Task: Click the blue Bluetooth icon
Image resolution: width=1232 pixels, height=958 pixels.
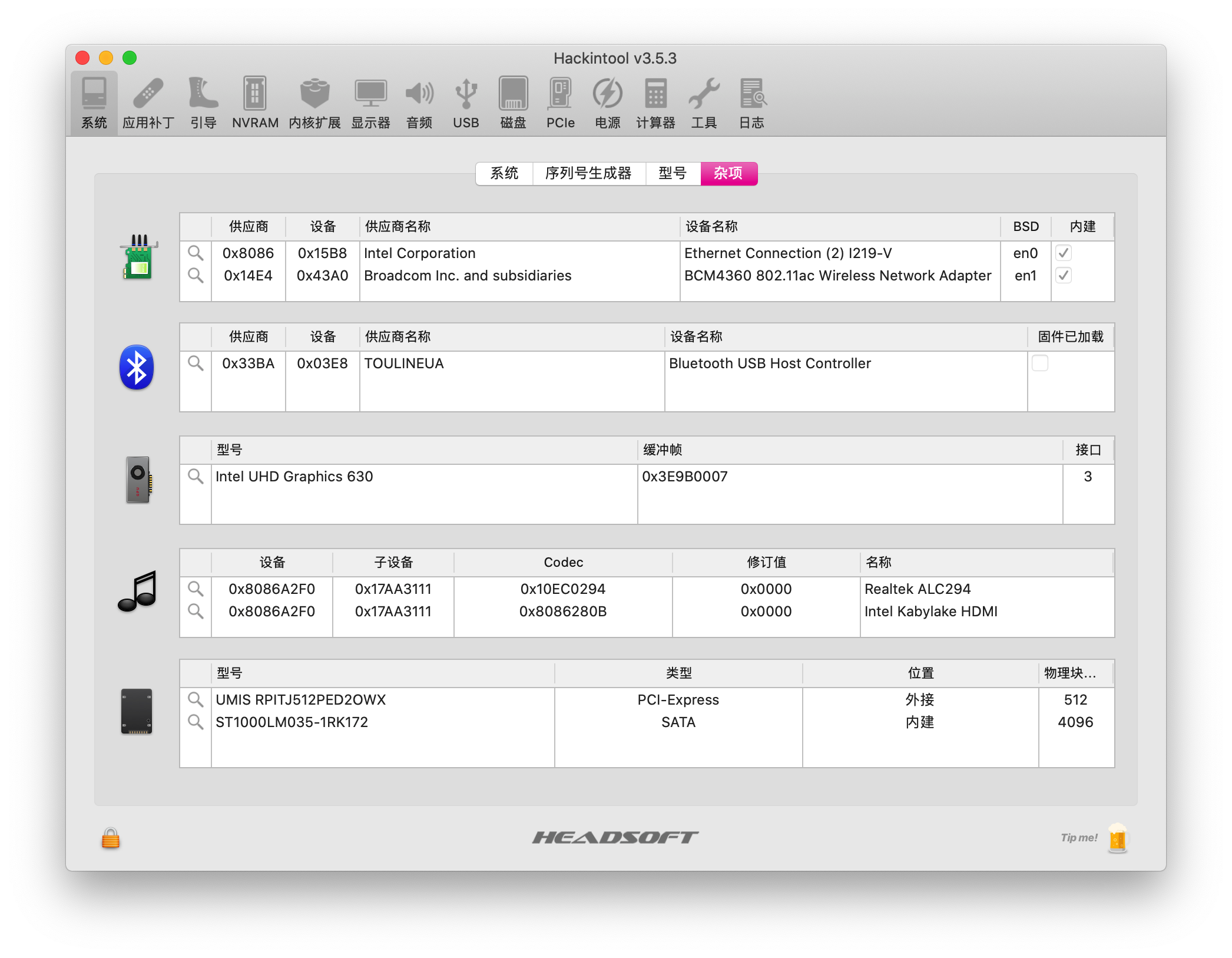Action: [137, 367]
